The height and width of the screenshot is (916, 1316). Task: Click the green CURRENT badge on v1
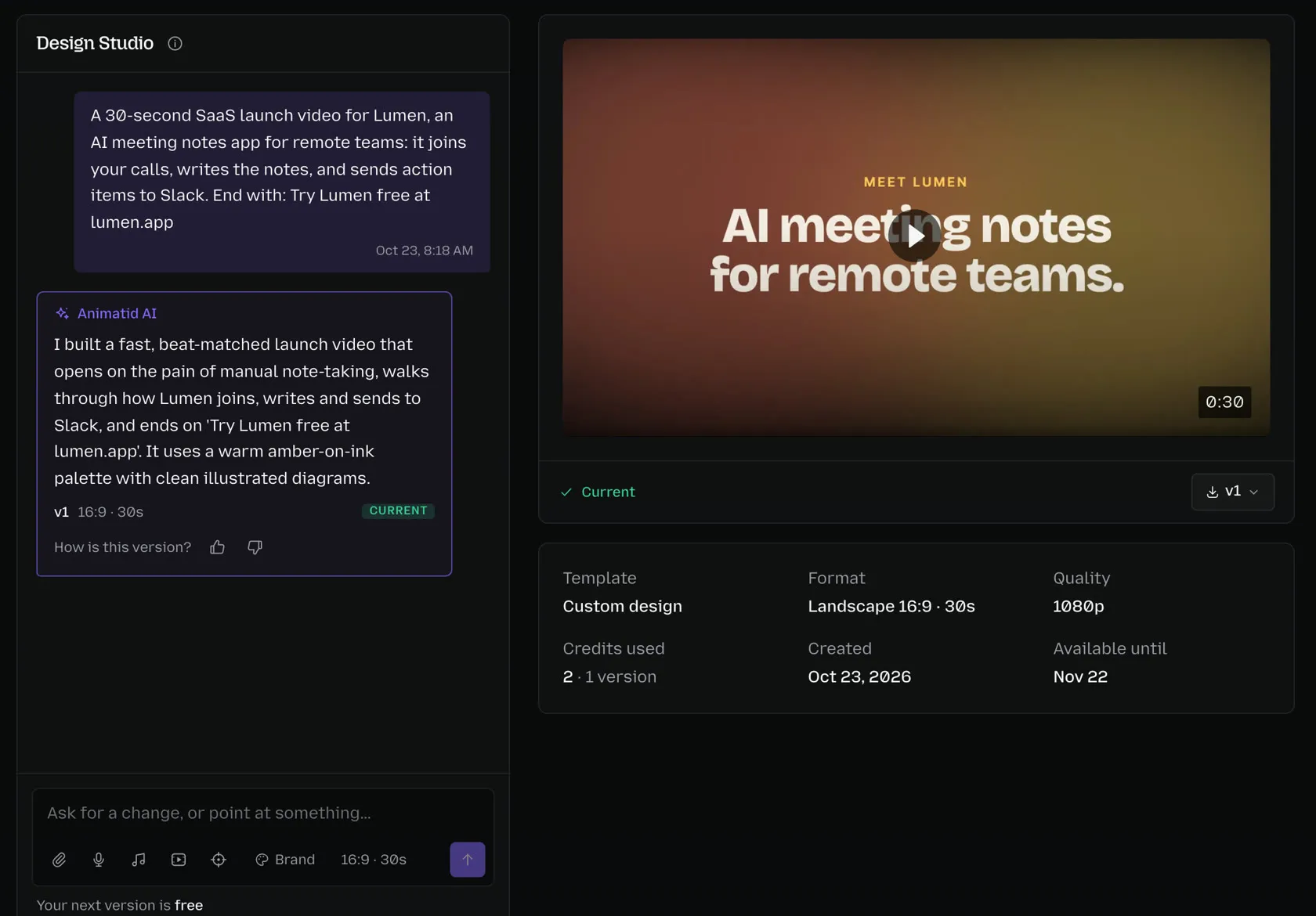[398, 510]
